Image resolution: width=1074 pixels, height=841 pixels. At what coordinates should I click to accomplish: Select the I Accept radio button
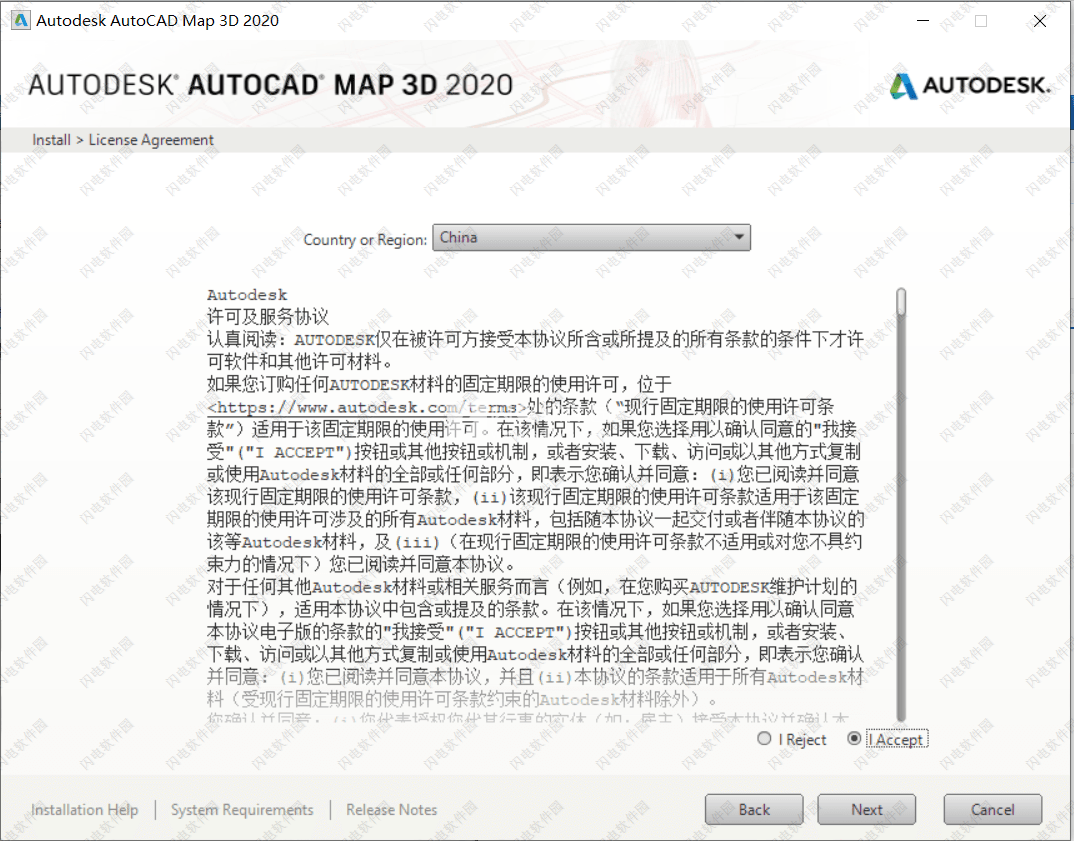pos(854,738)
